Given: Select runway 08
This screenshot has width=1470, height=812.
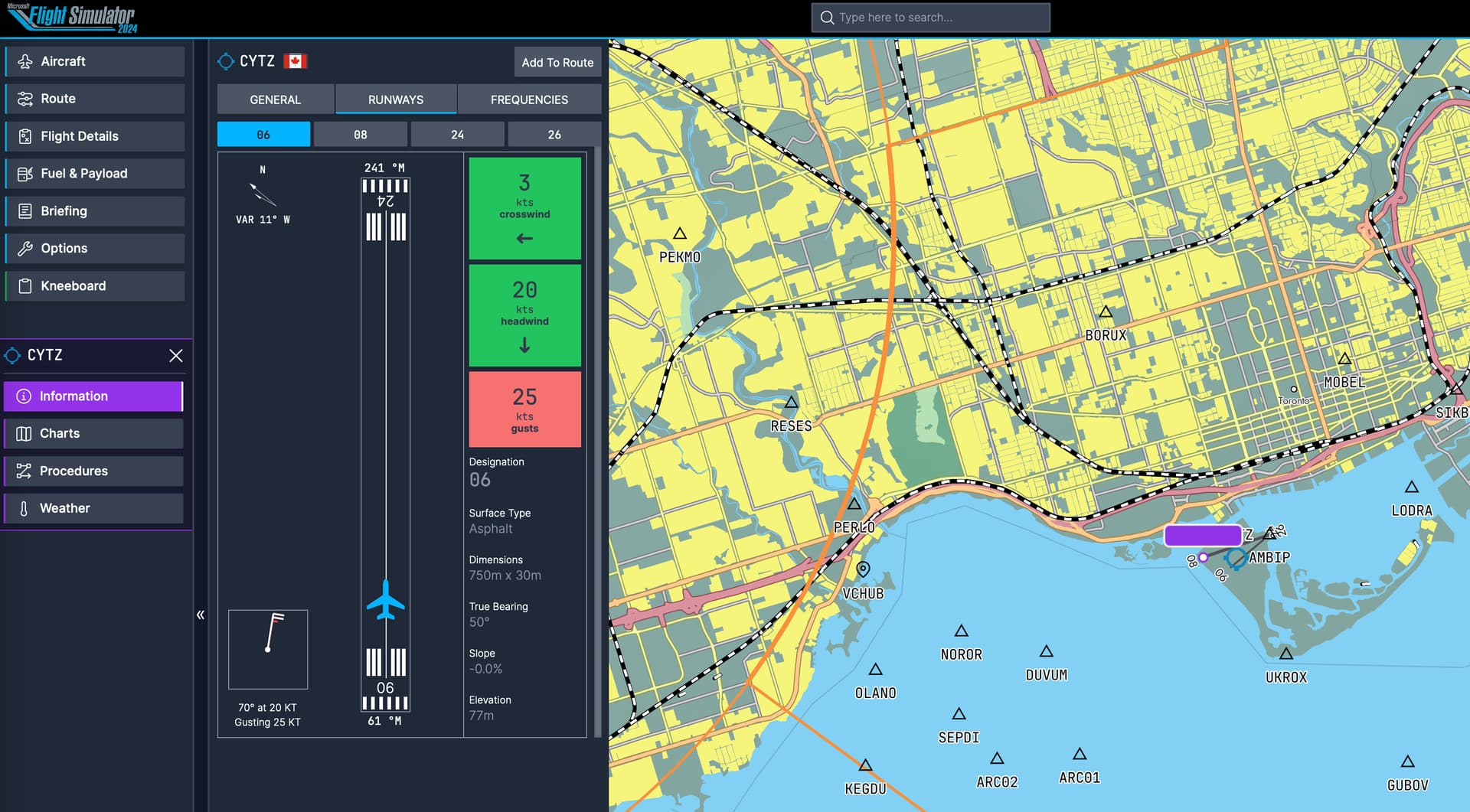Looking at the screenshot, I should [360, 135].
